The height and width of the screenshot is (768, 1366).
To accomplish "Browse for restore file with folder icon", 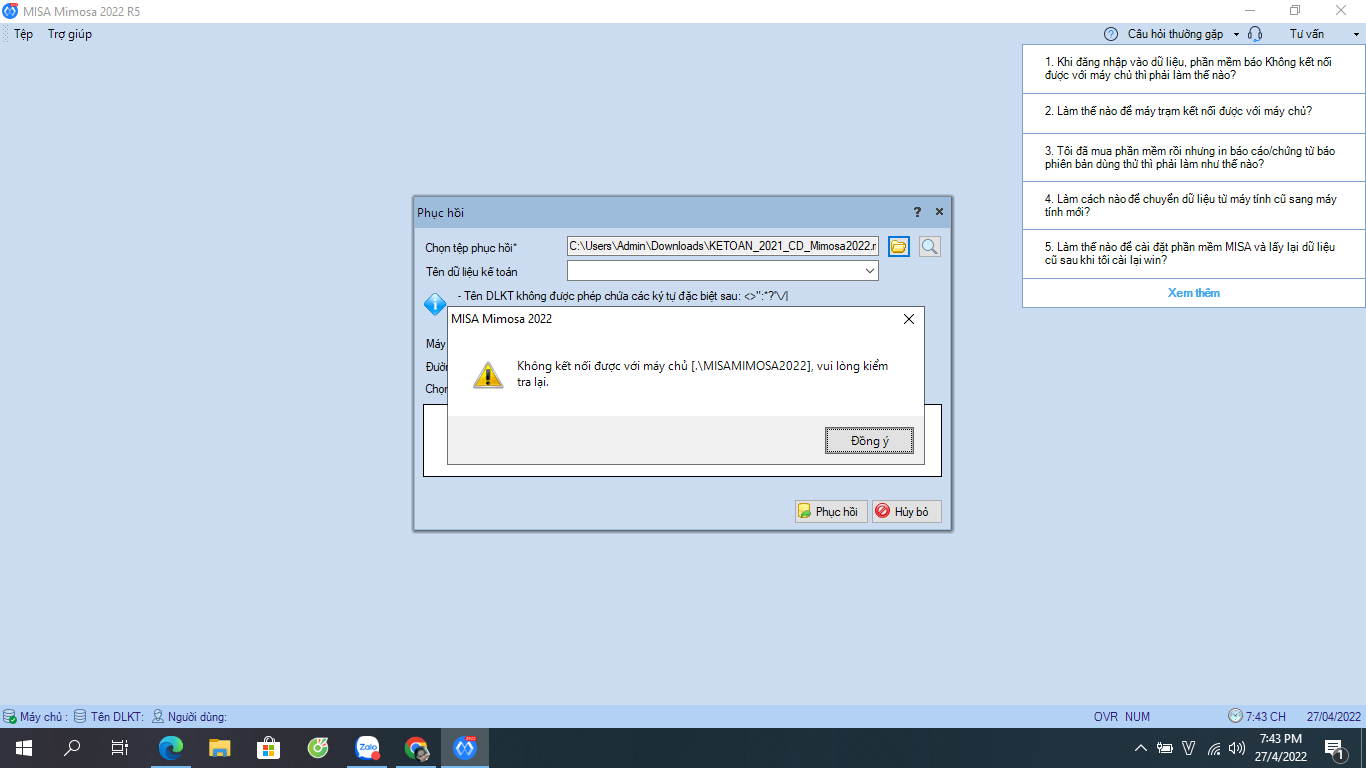I will pos(898,246).
